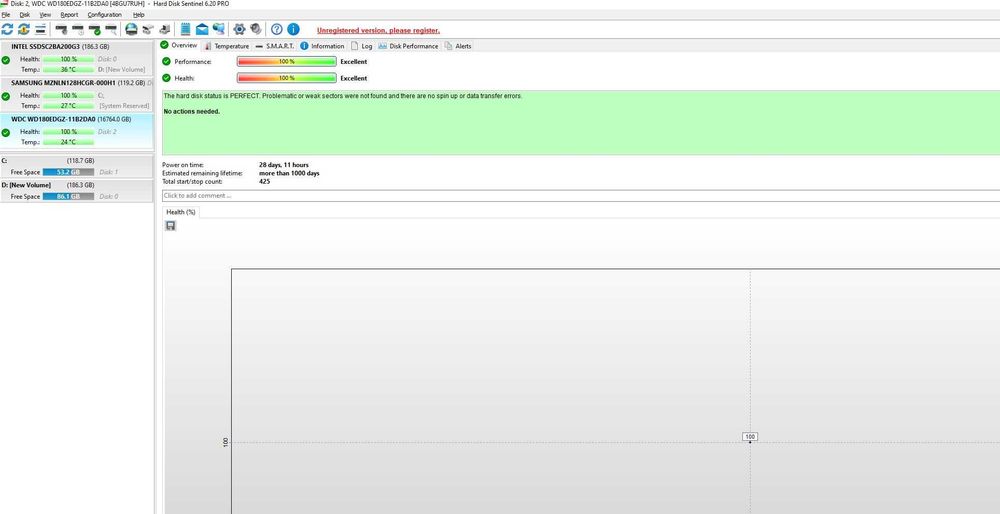
Task: Click the floppy save icon above the chart
Action: [x=170, y=226]
